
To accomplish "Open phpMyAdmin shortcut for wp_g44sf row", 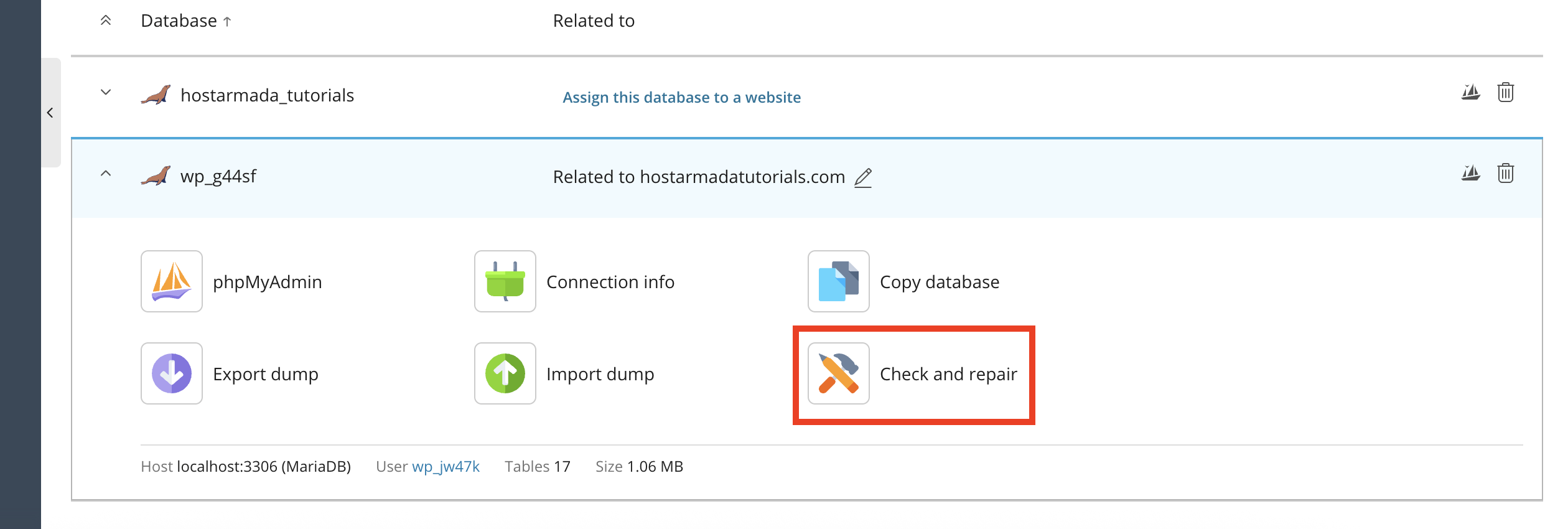I will click(1470, 173).
